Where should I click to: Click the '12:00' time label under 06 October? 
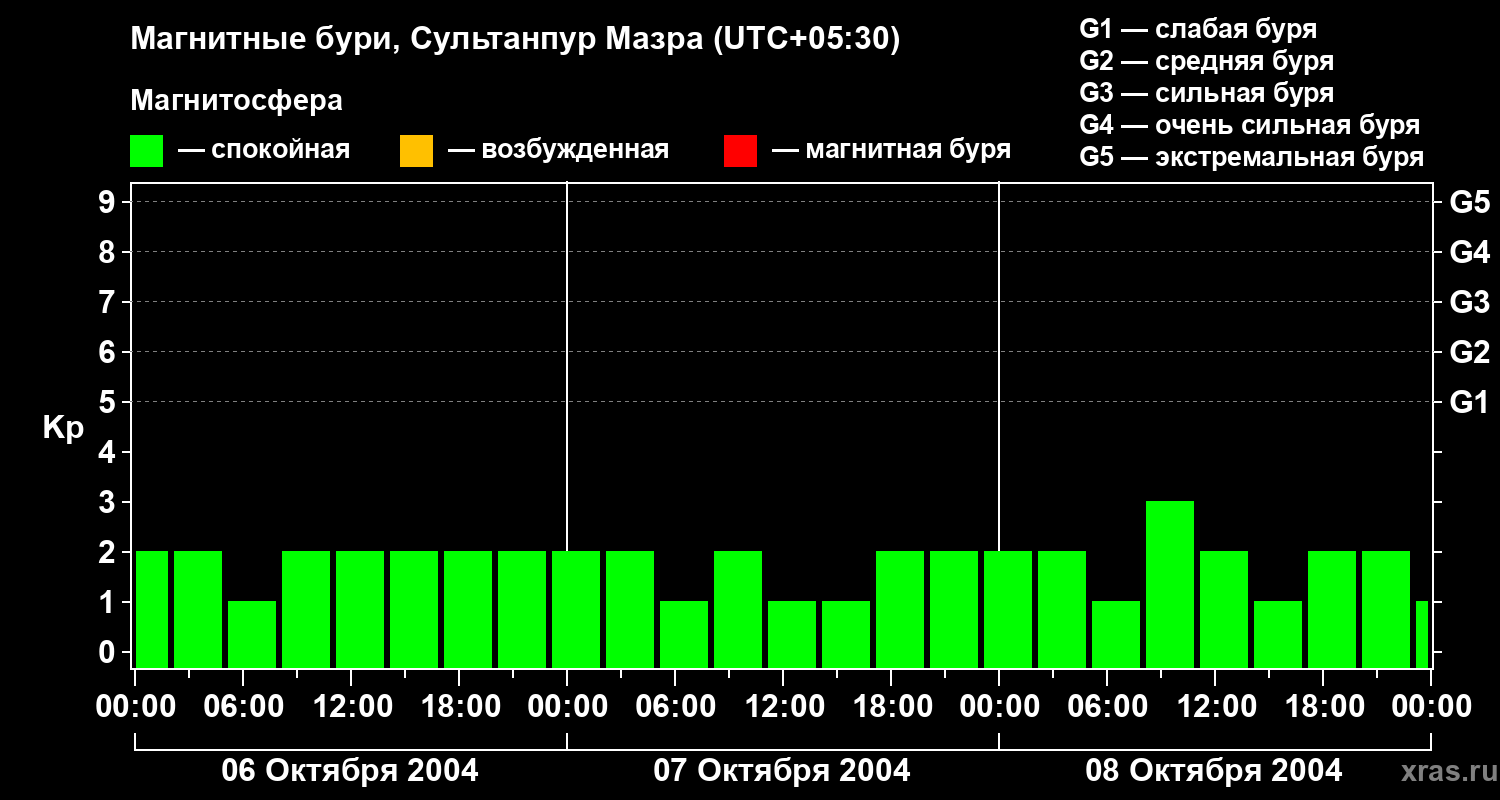point(352,707)
